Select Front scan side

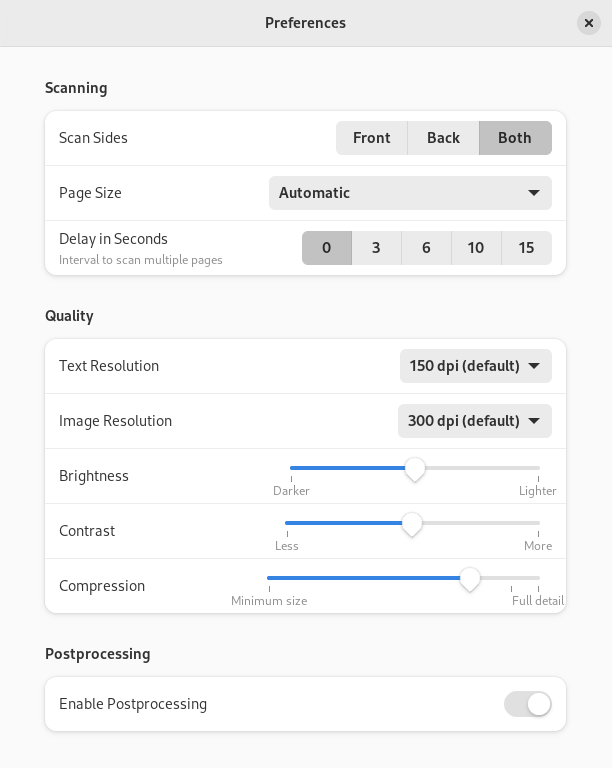tap(371, 138)
